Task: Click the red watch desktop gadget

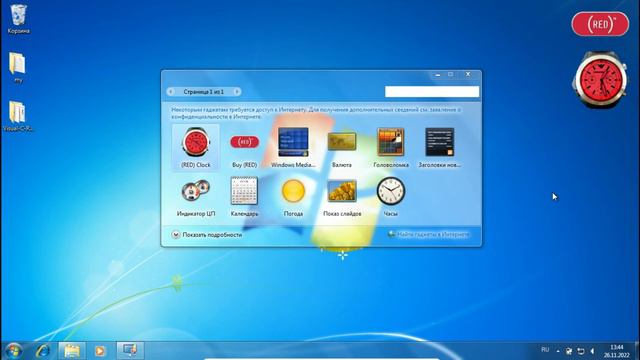Action: [x=600, y=80]
